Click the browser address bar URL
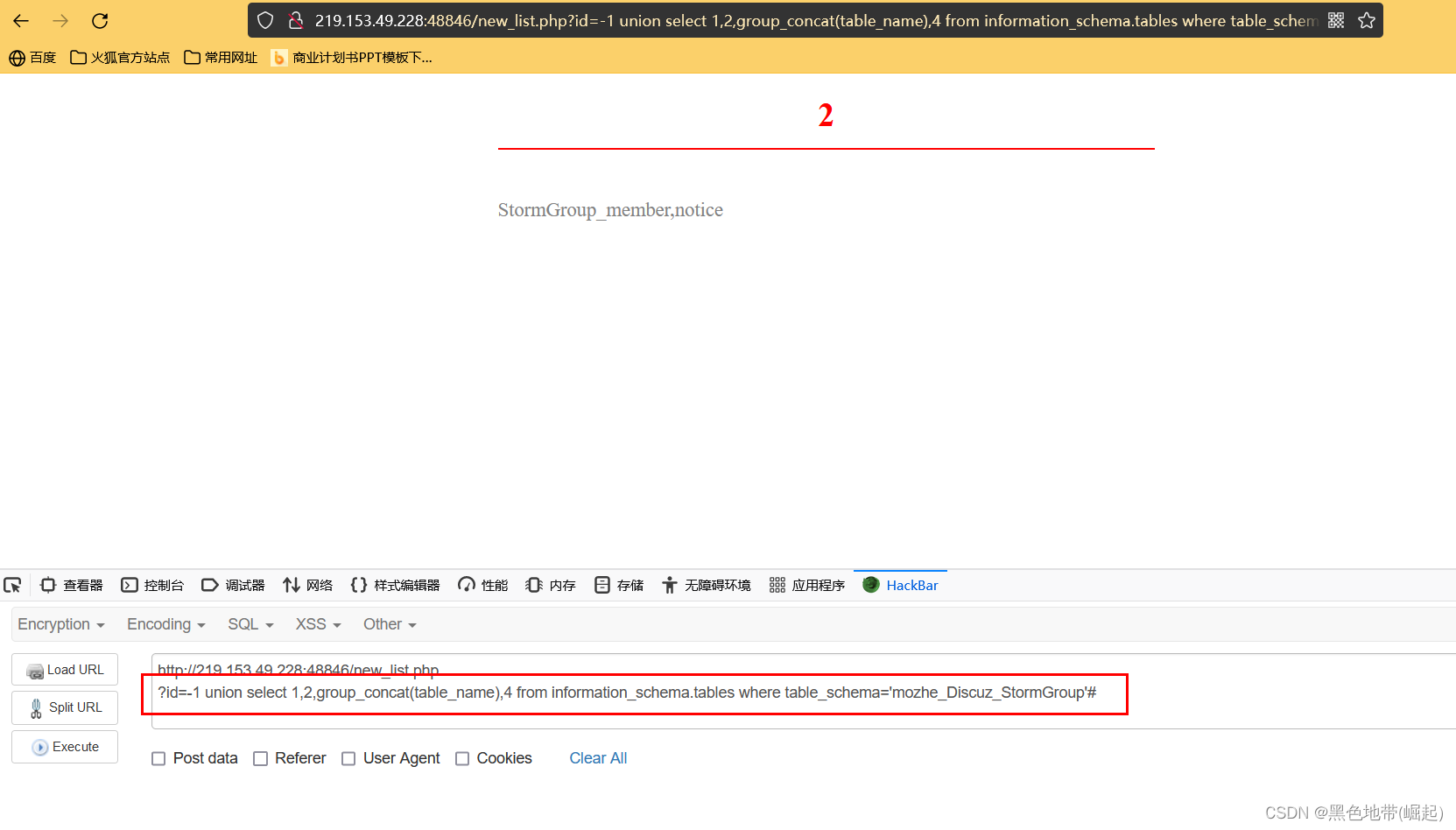This screenshot has height=830, width=1456. 816,20
